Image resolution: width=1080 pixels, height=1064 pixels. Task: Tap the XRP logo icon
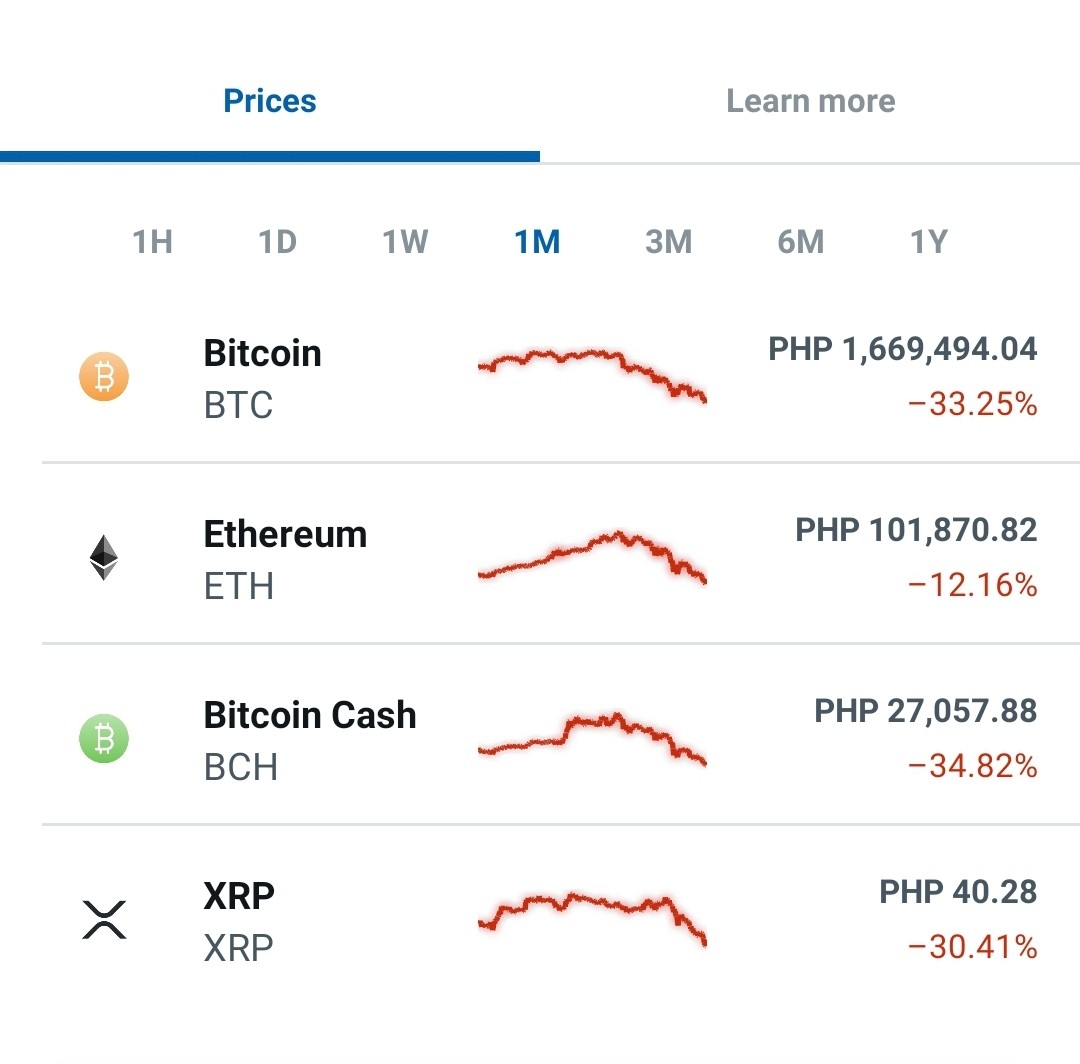[104, 919]
